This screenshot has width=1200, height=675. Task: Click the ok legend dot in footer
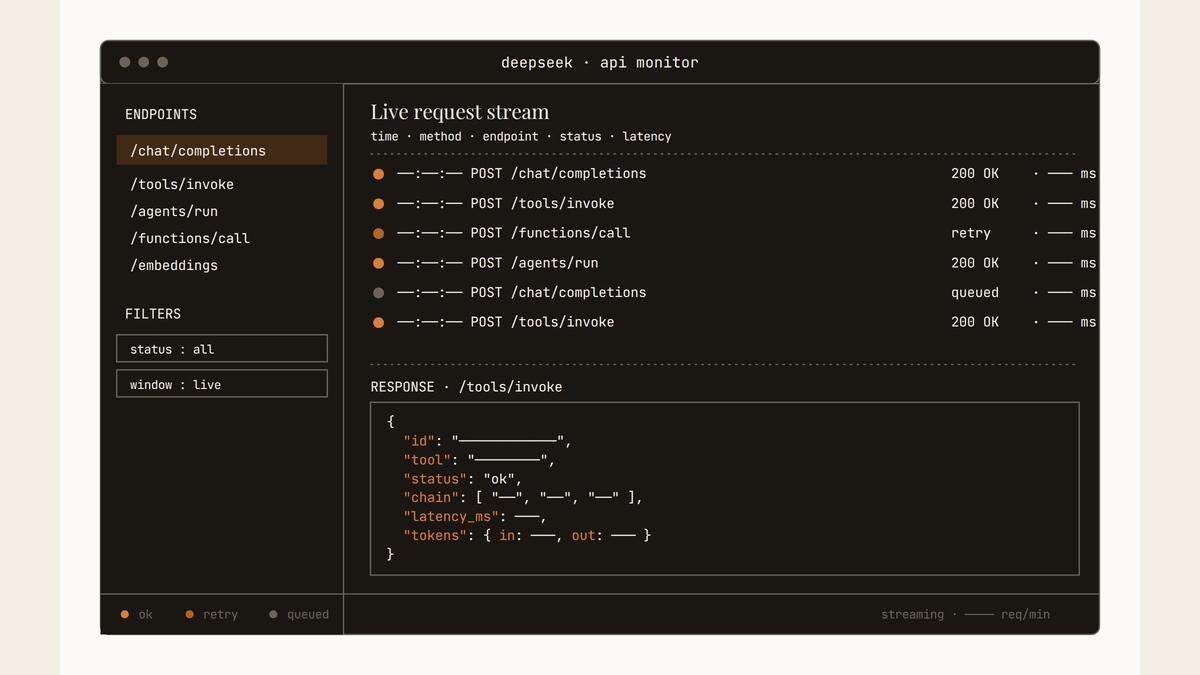[x=125, y=614]
